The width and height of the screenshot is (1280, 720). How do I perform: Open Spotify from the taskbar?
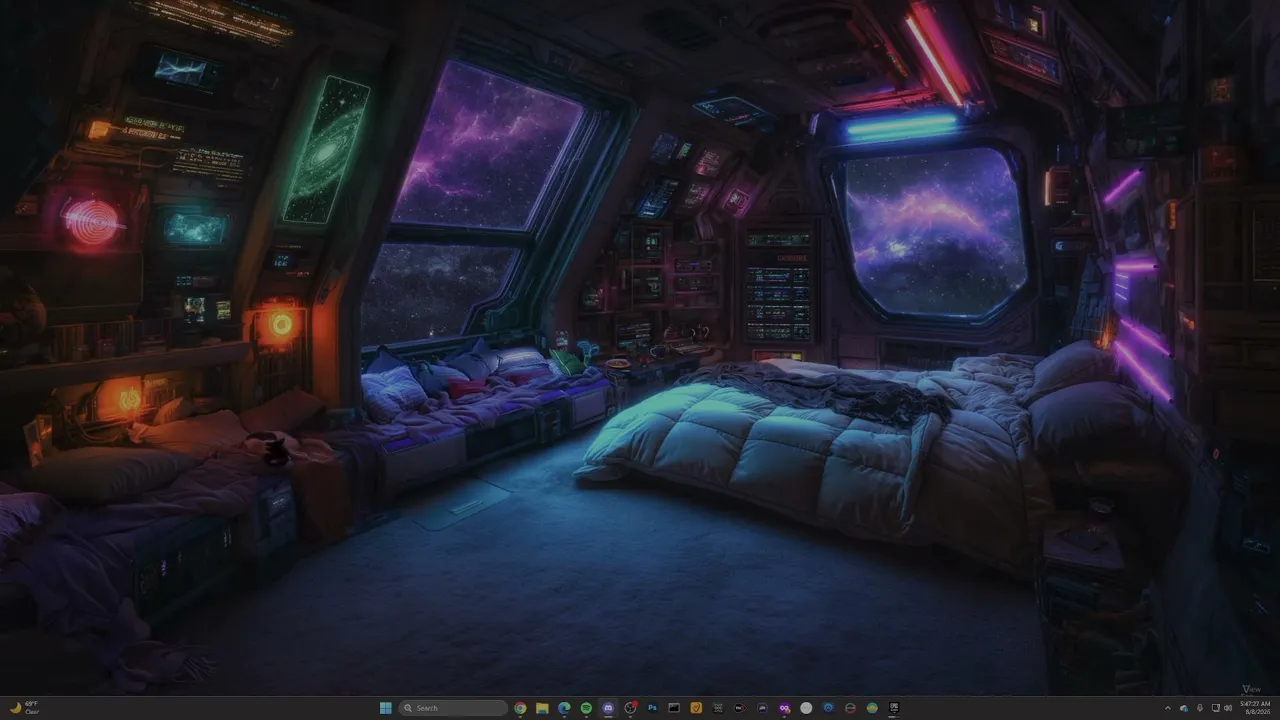point(586,708)
